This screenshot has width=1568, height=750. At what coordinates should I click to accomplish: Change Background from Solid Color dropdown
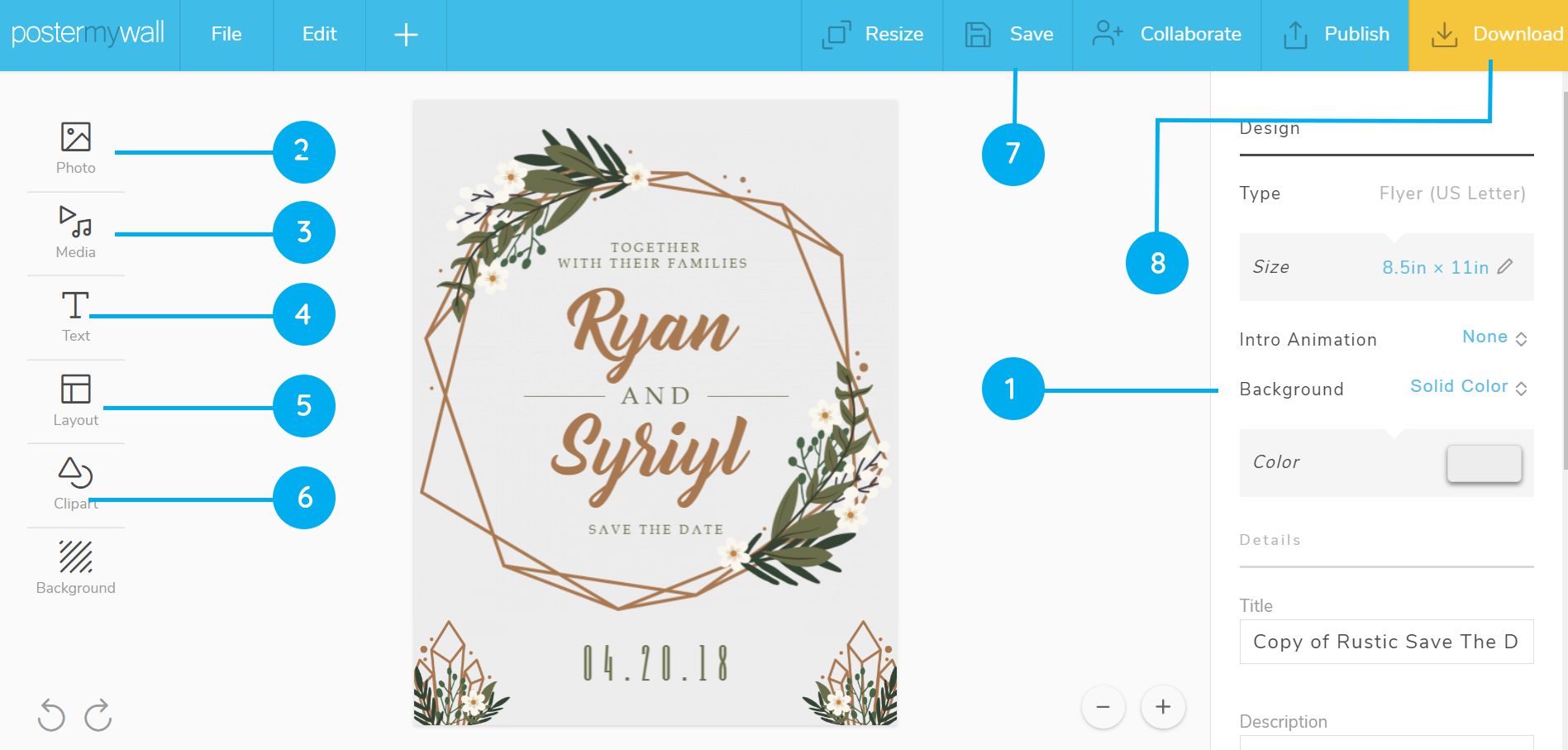click(1469, 386)
